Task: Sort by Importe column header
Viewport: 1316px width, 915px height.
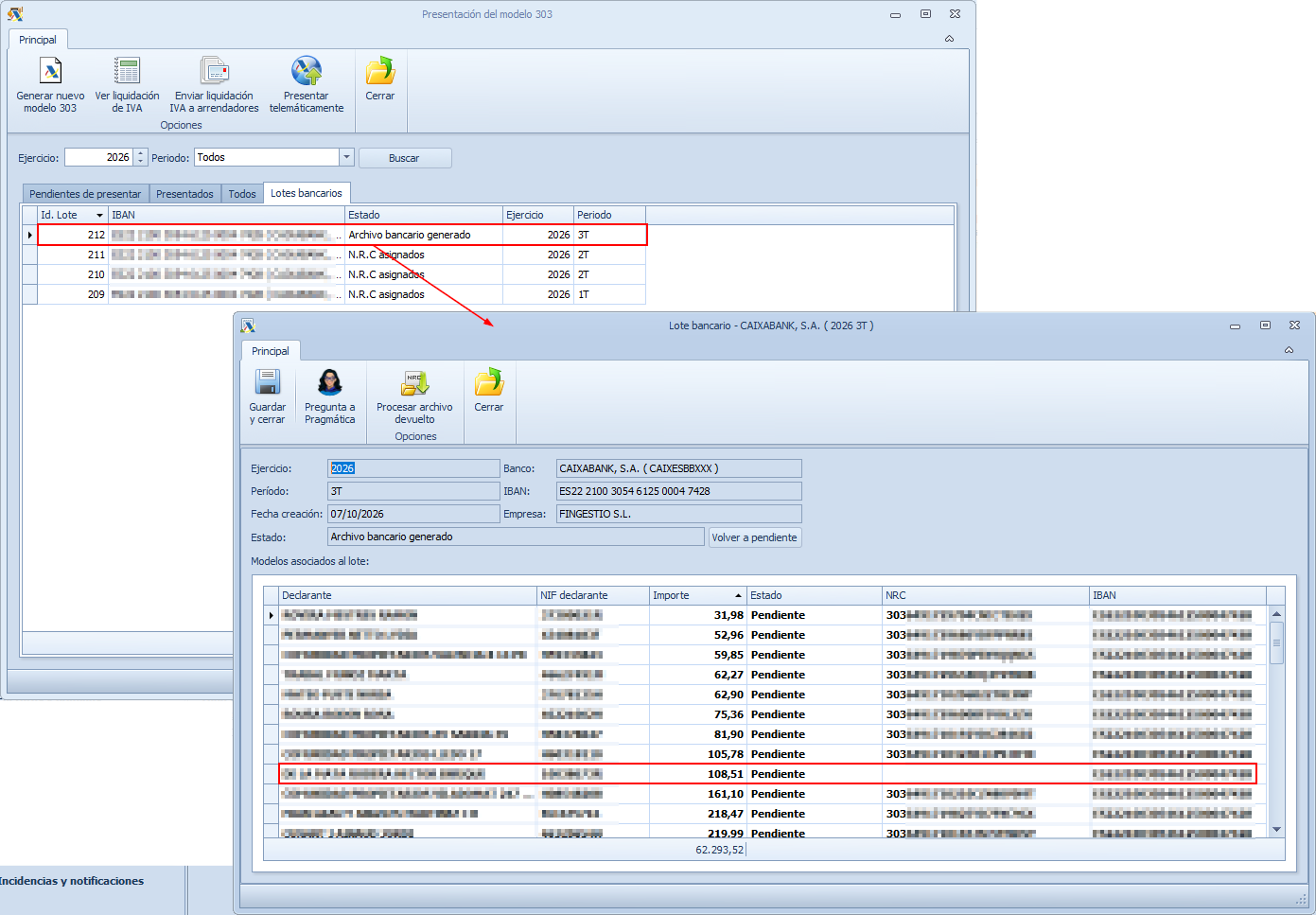Action: [697, 595]
